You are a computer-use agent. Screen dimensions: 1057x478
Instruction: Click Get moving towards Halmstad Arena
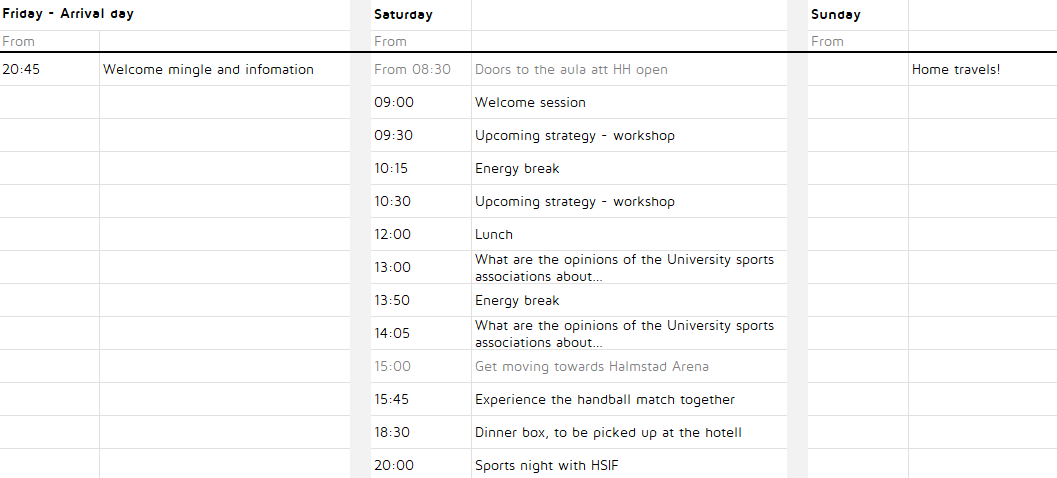pyautogui.click(x=592, y=367)
